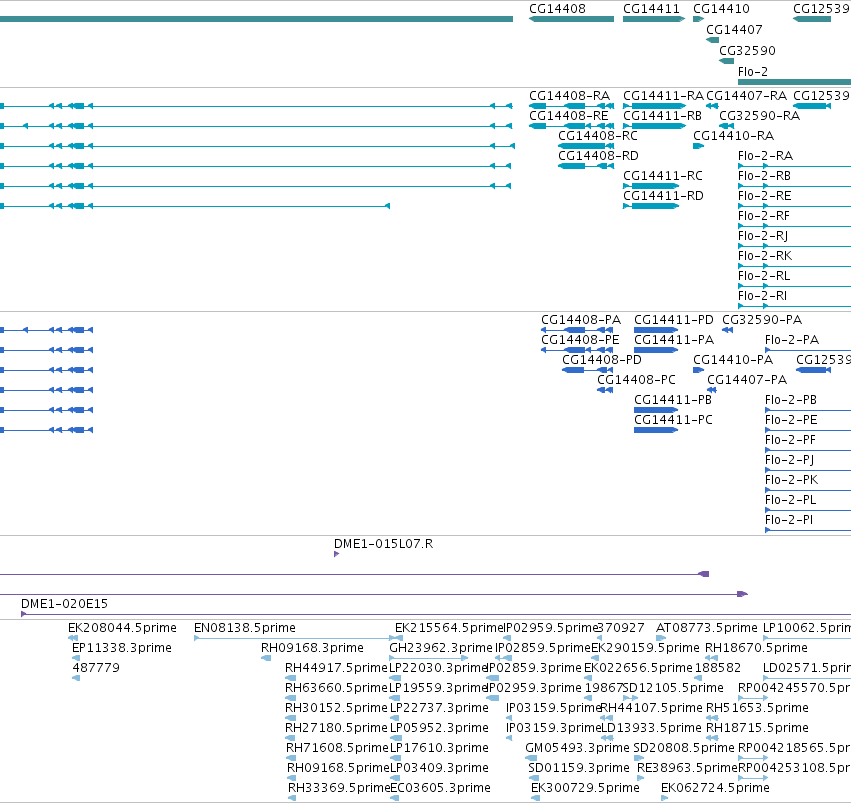The height and width of the screenshot is (803, 851).
Task: Select the teal CG14411 gene bar
Action: click(654, 19)
